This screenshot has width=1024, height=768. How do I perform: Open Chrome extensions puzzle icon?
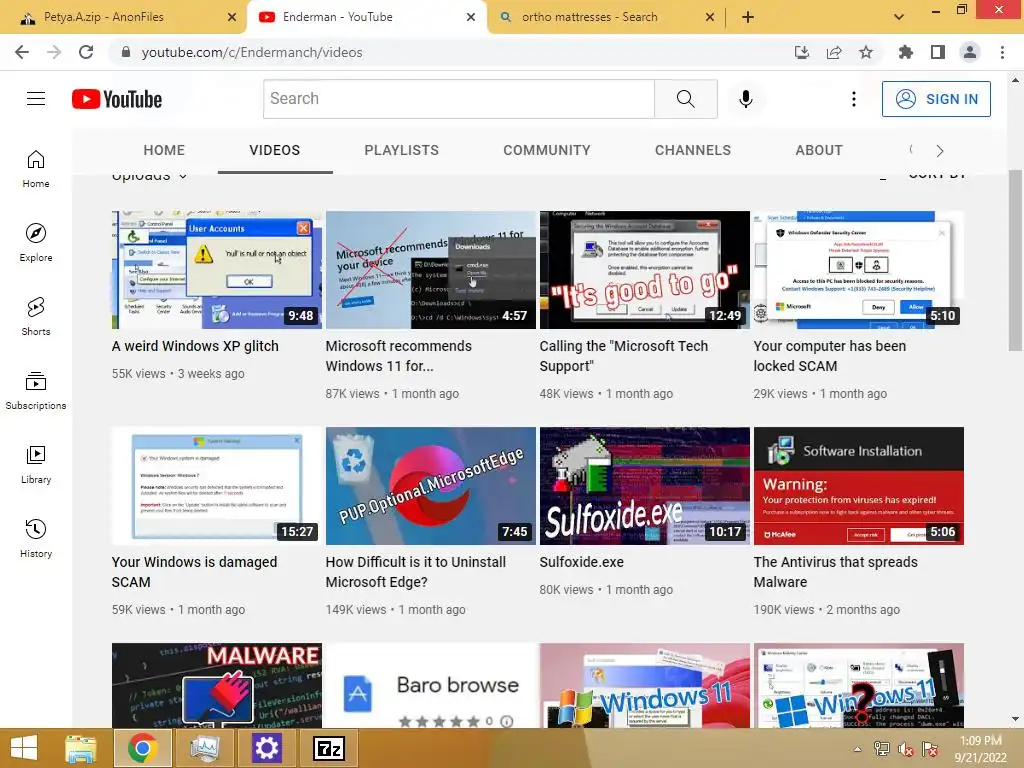906,52
